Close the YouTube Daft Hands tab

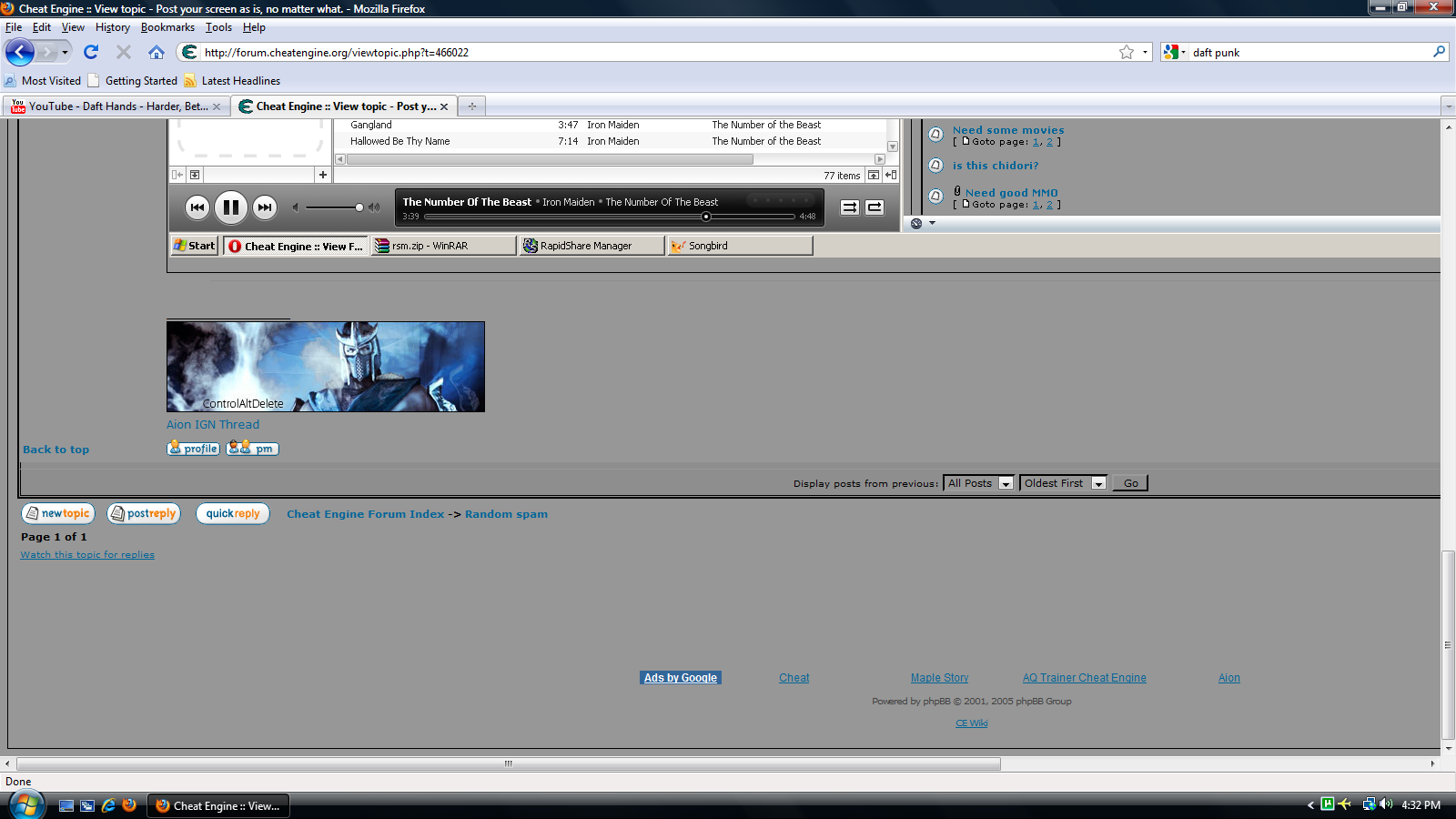coord(217,106)
